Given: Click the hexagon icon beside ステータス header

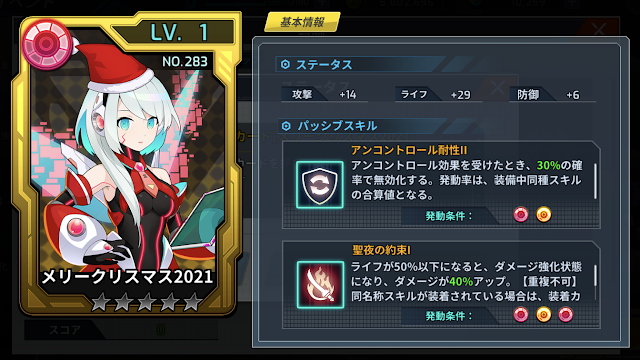Looking at the screenshot, I should pos(285,64).
